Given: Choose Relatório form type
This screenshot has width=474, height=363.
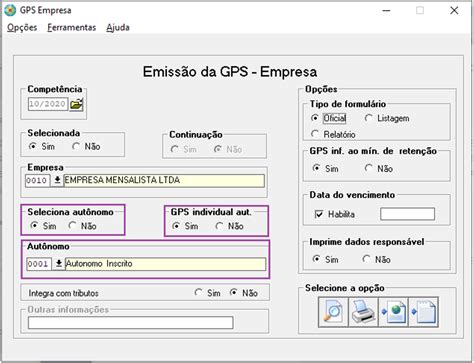Looking at the screenshot, I should coord(333,134).
